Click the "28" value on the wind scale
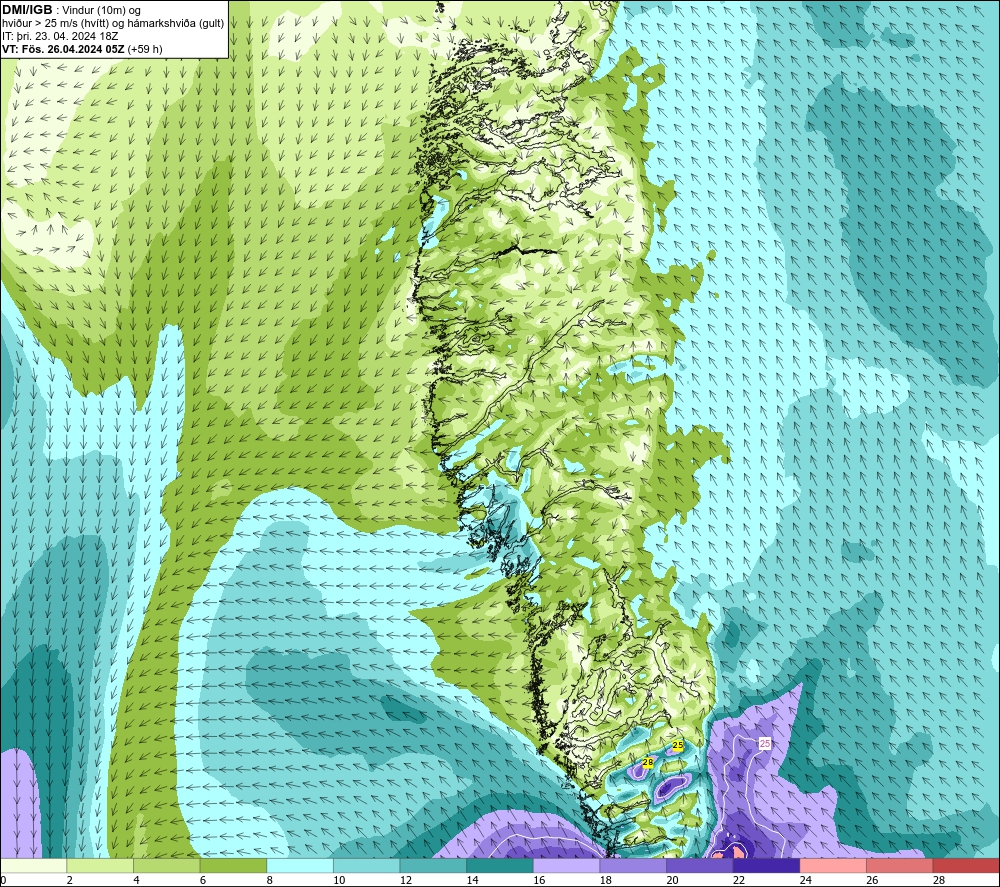 click(x=939, y=880)
